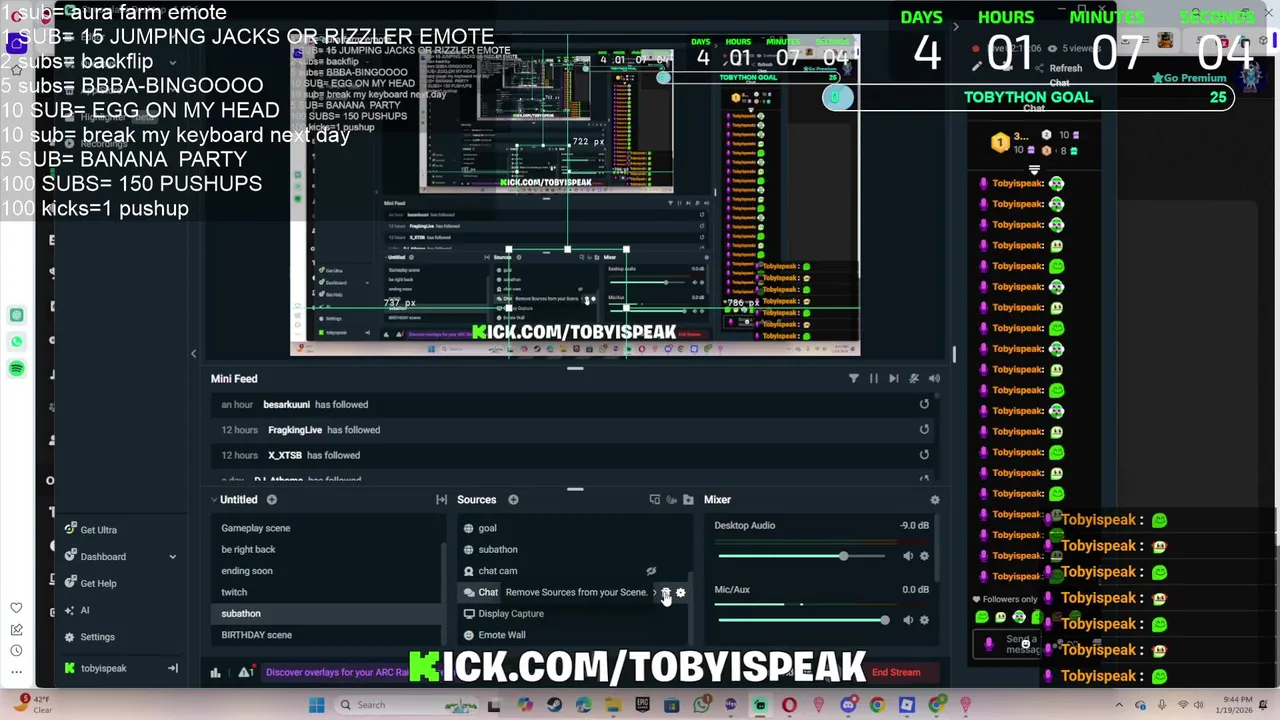
Task: Click the Go Premium link
Action: click(1189, 78)
